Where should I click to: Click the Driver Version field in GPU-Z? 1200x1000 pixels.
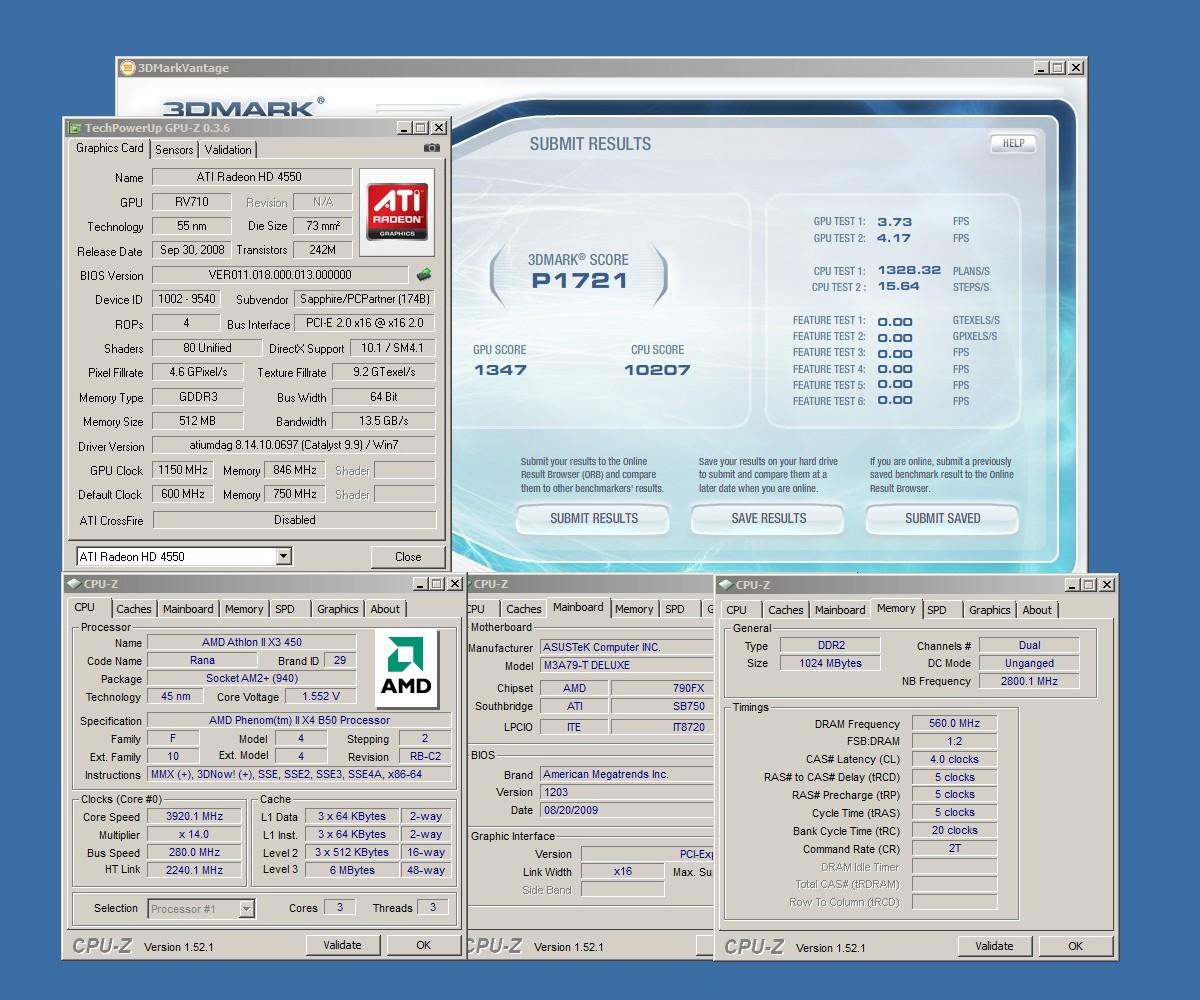click(x=294, y=446)
